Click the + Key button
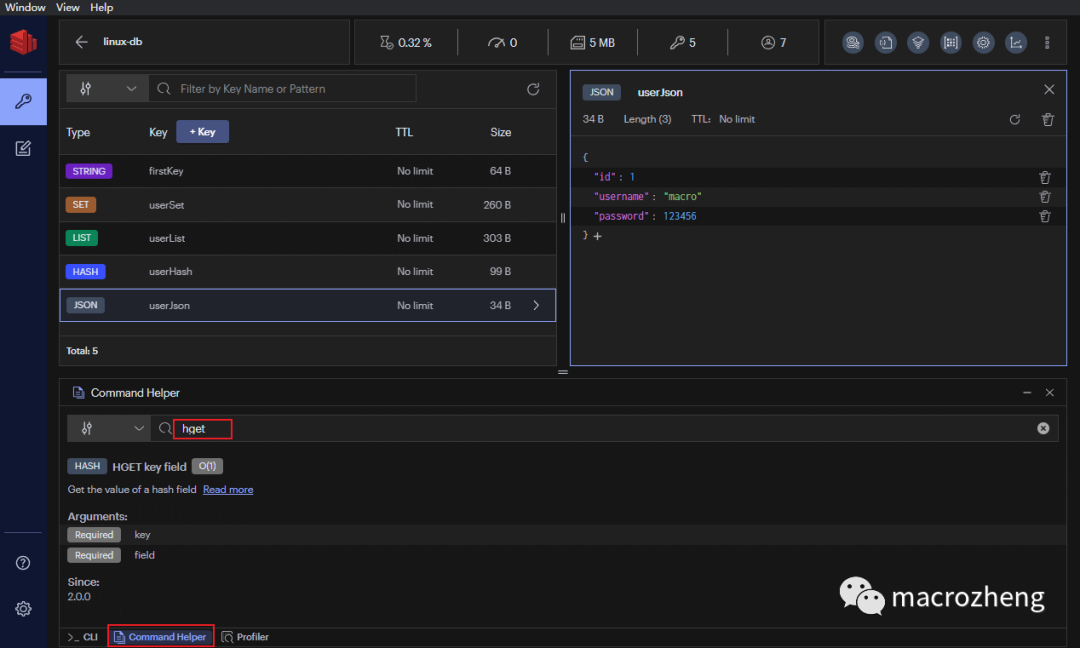The image size is (1080, 648). point(202,132)
